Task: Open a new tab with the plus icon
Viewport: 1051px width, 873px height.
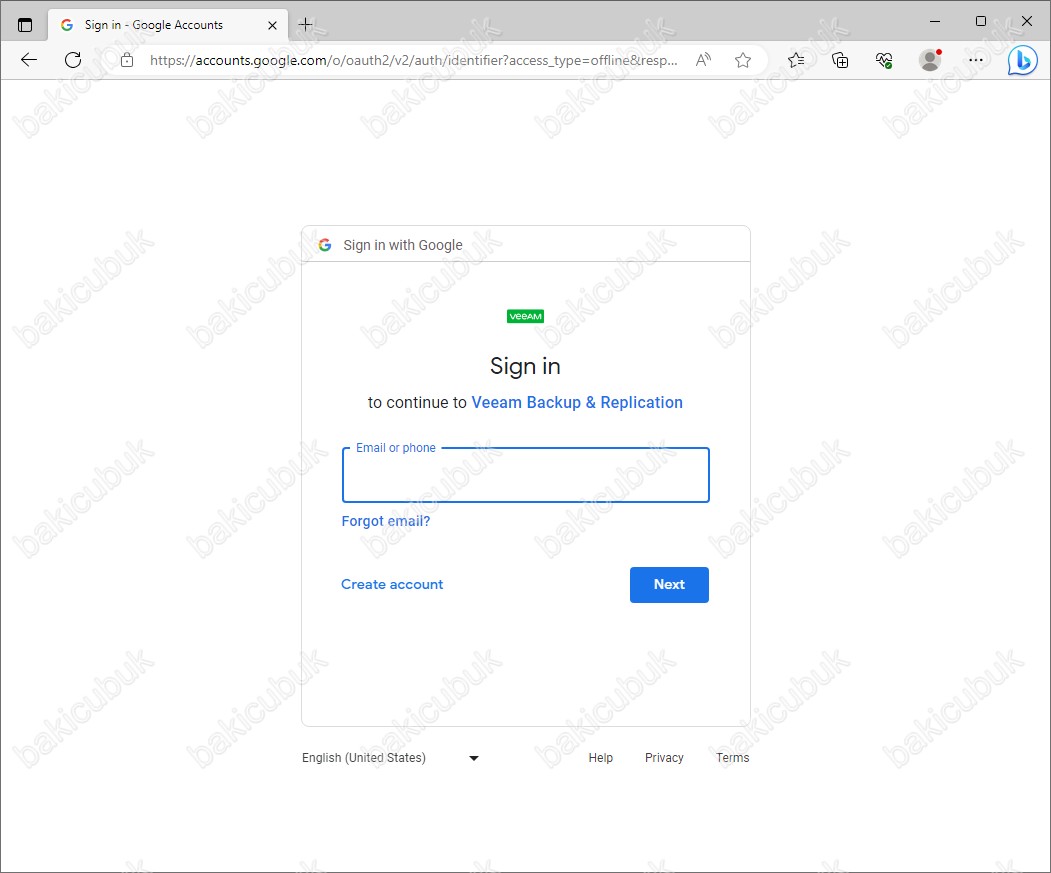Action: tap(305, 25)
